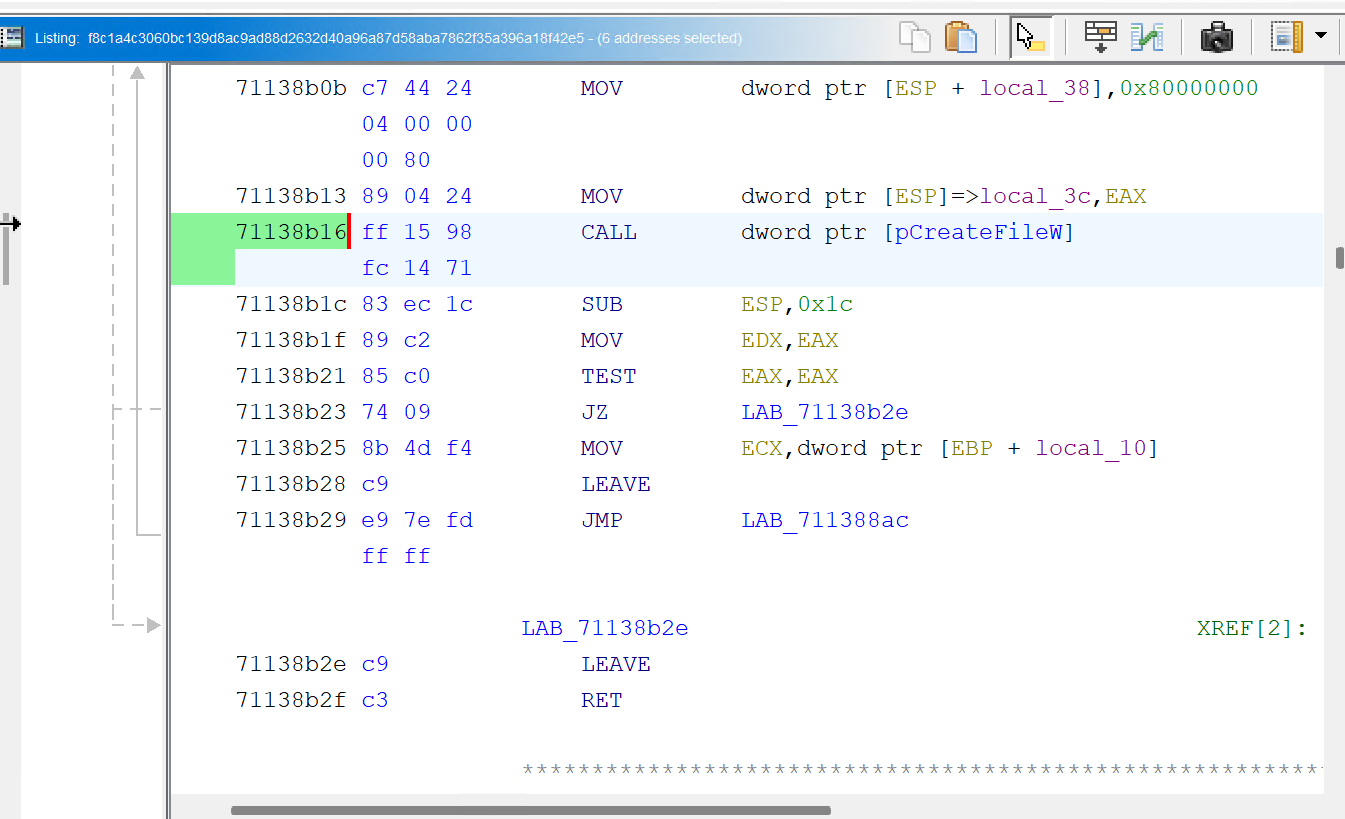Select the RET instruction at 71138b2f
1345x819 pixels.
click(x=601, y=701)
